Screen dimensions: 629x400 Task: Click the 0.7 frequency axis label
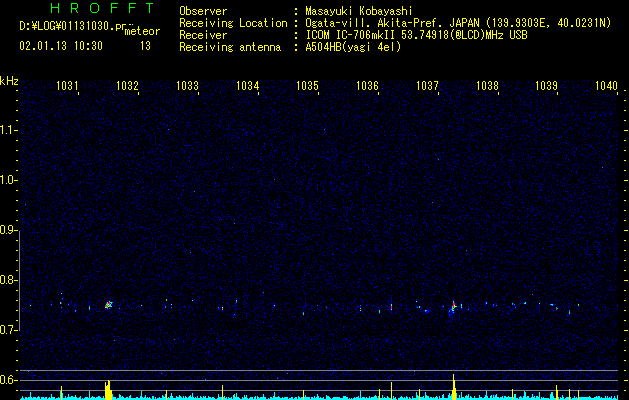tap(8, 330)
